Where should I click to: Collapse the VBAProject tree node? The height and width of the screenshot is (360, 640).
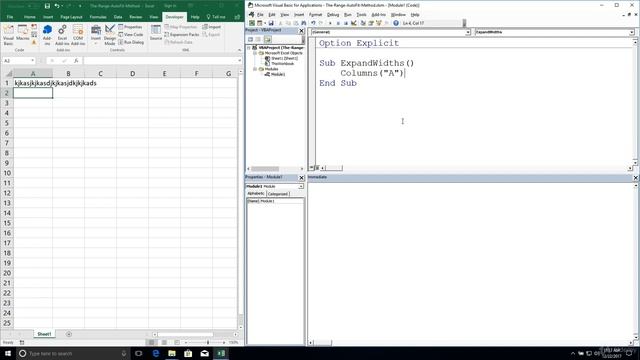(x=249, y=48)
